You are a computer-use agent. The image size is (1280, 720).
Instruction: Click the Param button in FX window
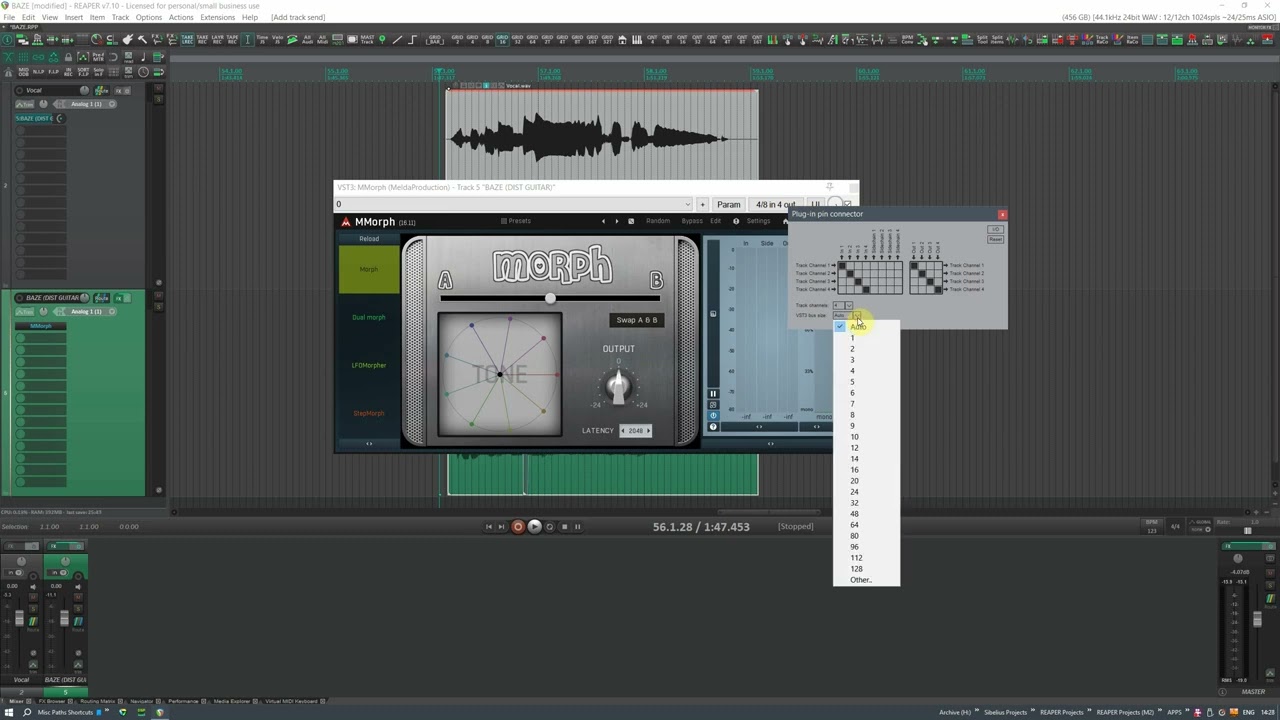(728, 205)
